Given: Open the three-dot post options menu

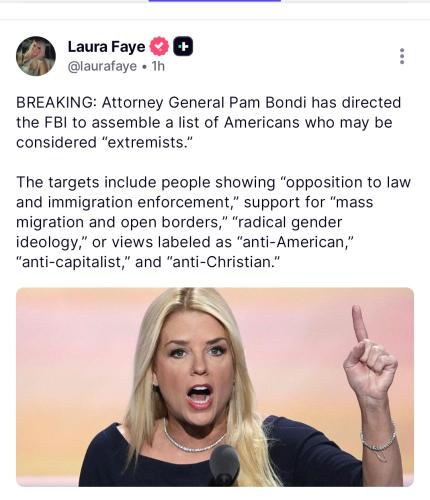Looking at the screenshot, I should [x=402, y=56].
